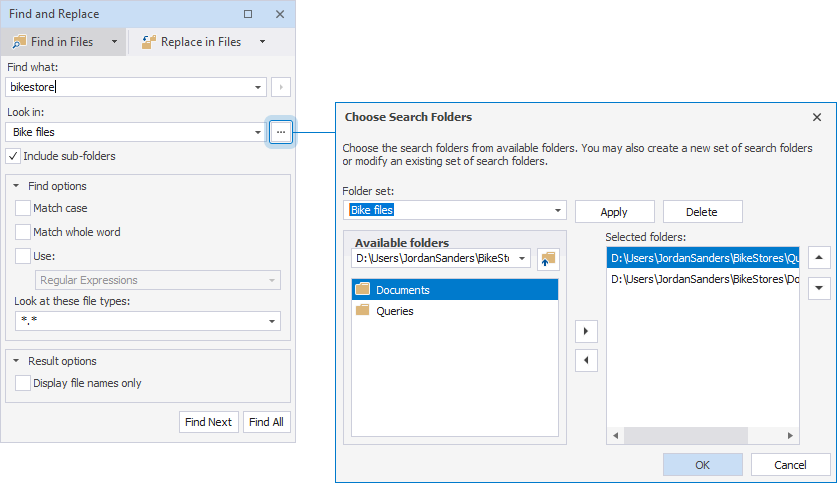Select the Queries folder
837x492 pixels.
click(455, 311)
